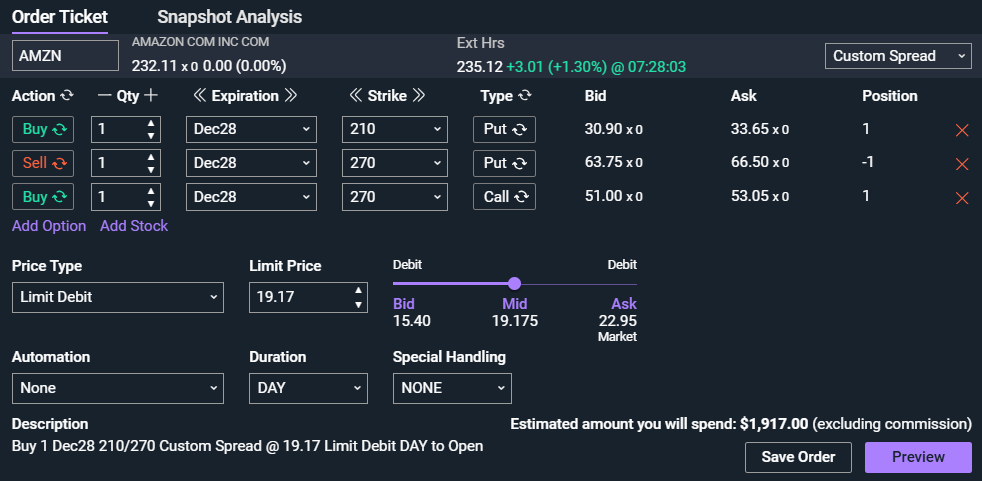
Task: Move Strike up with the right double-chevron
Action: (419, 96)
